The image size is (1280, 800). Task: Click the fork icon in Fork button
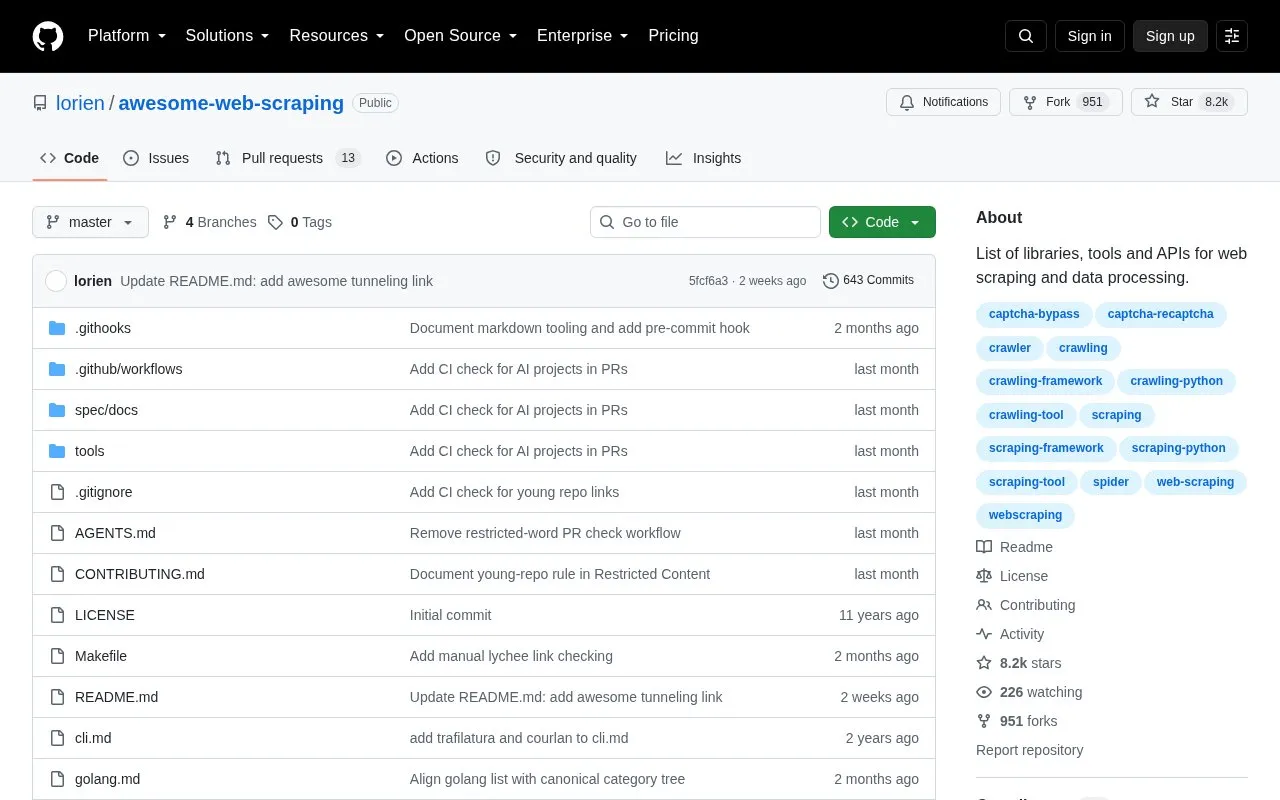pos(1030,102)
